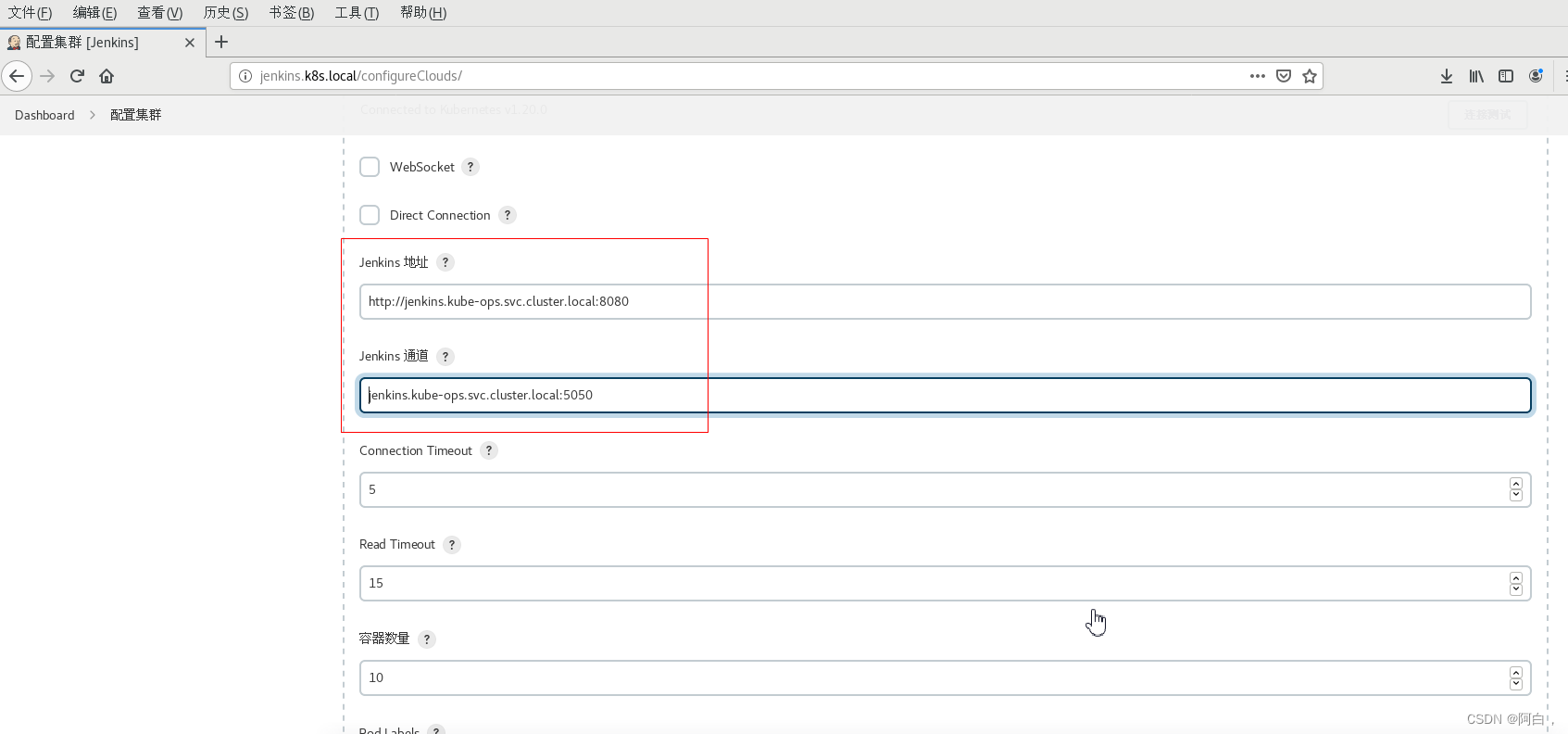Image resolution: width=1568 pixels, height=734 pixels.
Task: Toggle the sidebar view icon
Action: [1506, 76]
